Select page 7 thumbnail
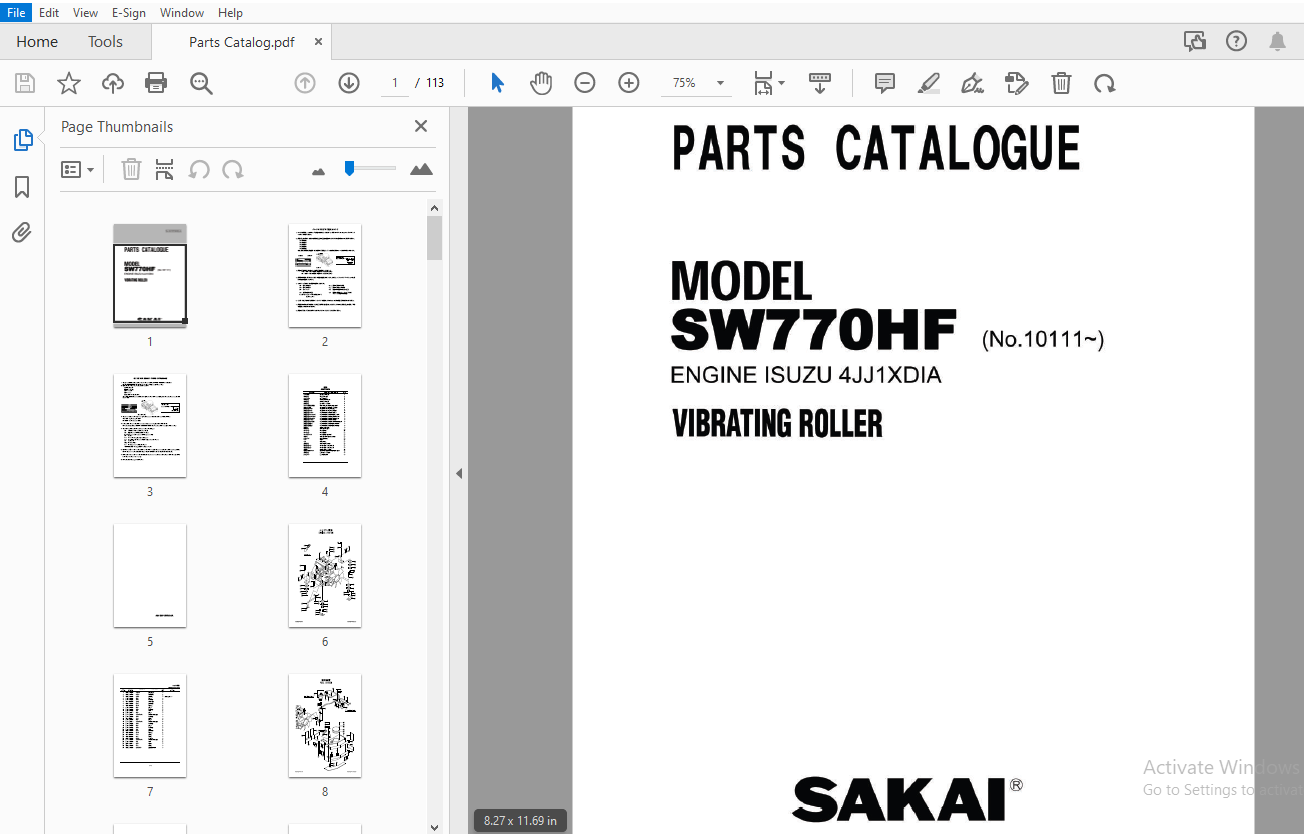The height and width of the screenshot is (834, 1304). click(x=150, y=725)
